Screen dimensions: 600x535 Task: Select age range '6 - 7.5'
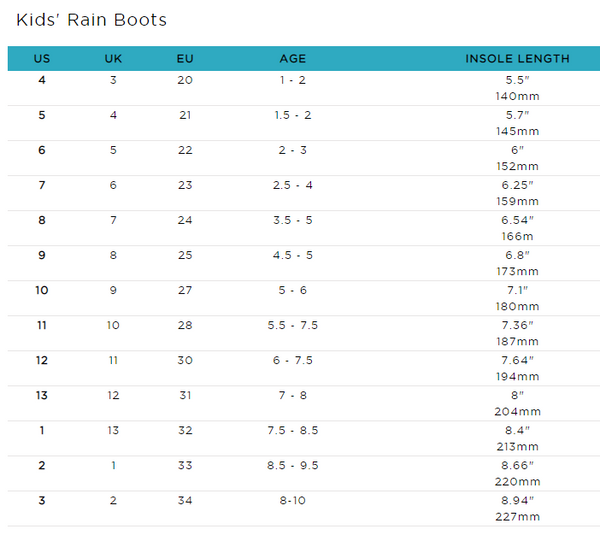[x=293, y=360]
